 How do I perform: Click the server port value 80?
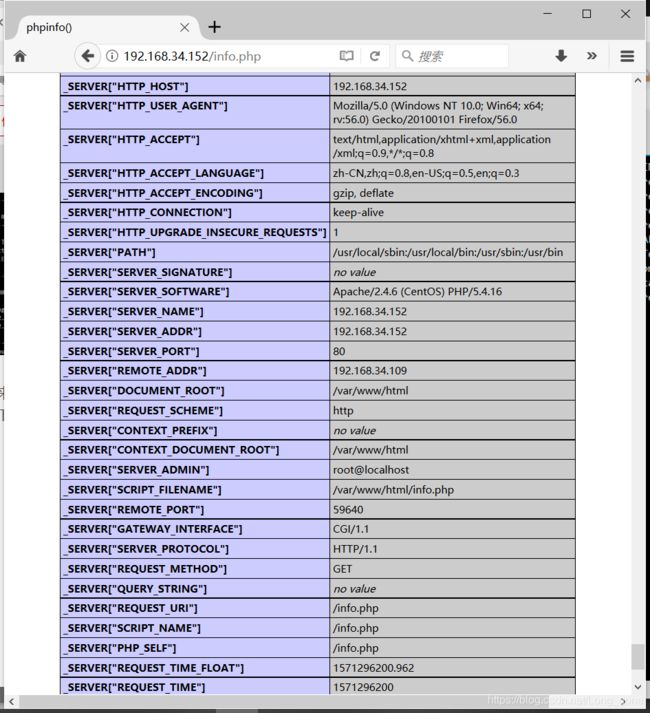tap(453, 351)
